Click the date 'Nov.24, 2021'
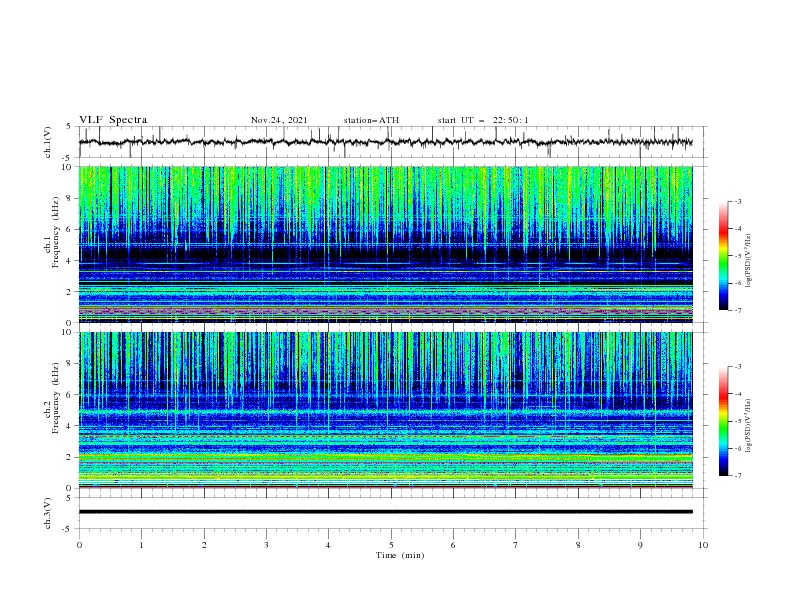The image size is (792, 612). (279, 120)
